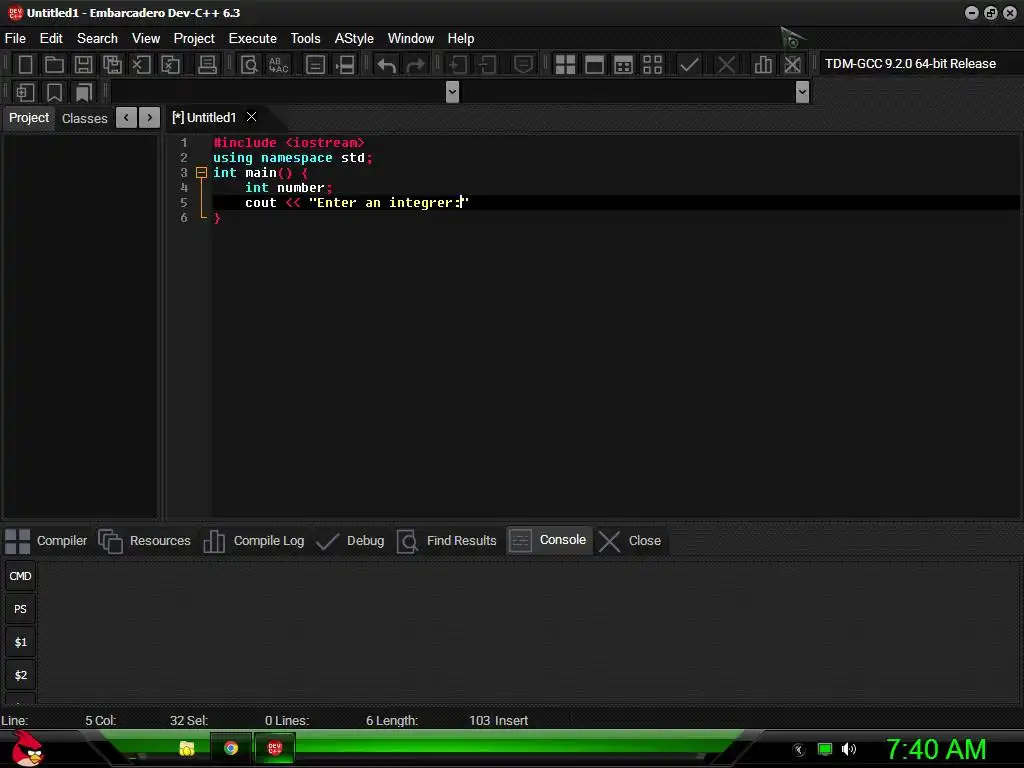Click the Replace AB-AC icon
The height and width of the screenshot is (768, 1024).
pyautogui.click(x=279, y=65)
